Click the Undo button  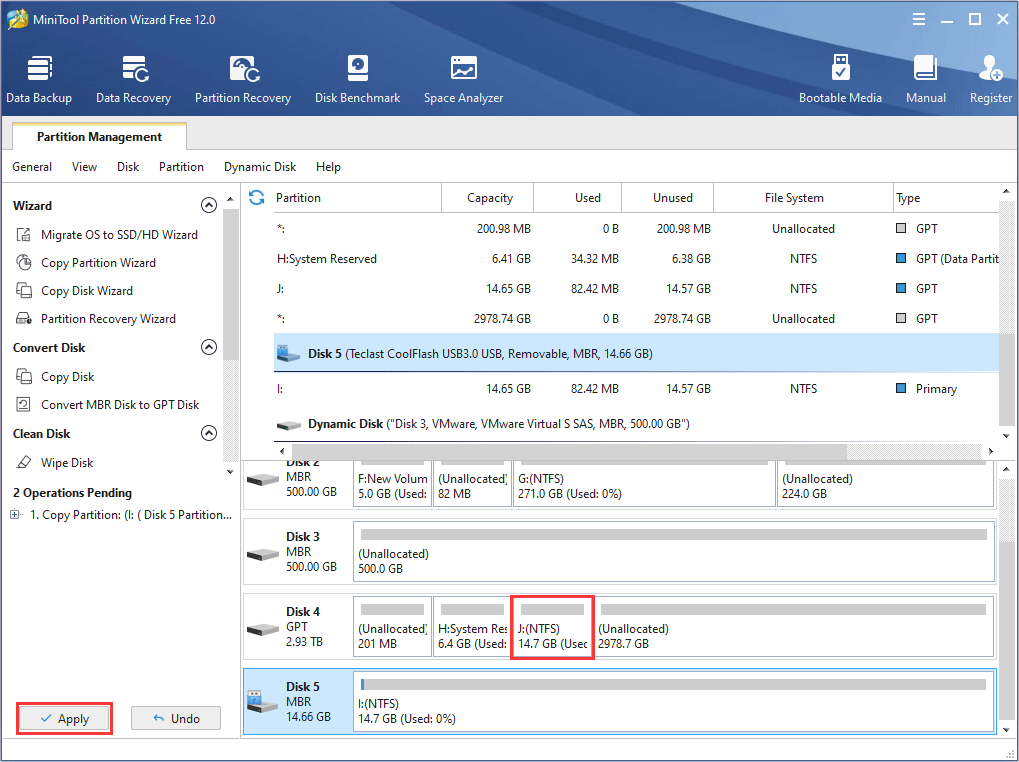pos(176,718)
